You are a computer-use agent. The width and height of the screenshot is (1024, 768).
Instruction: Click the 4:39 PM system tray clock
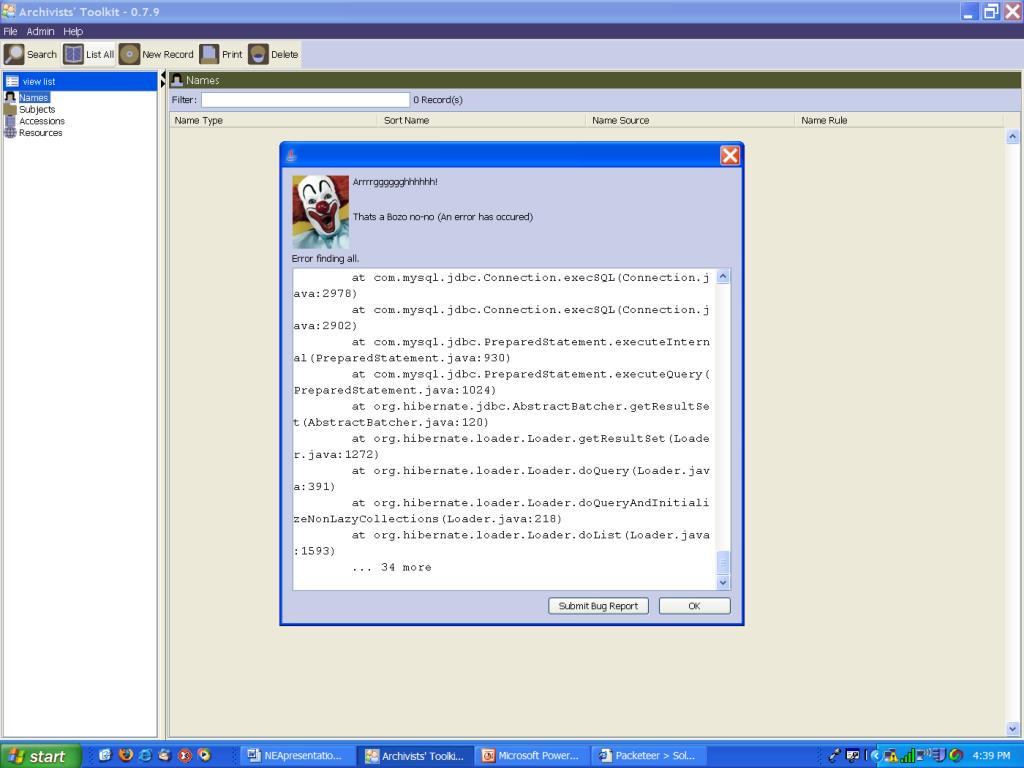[x=991, y=756]
